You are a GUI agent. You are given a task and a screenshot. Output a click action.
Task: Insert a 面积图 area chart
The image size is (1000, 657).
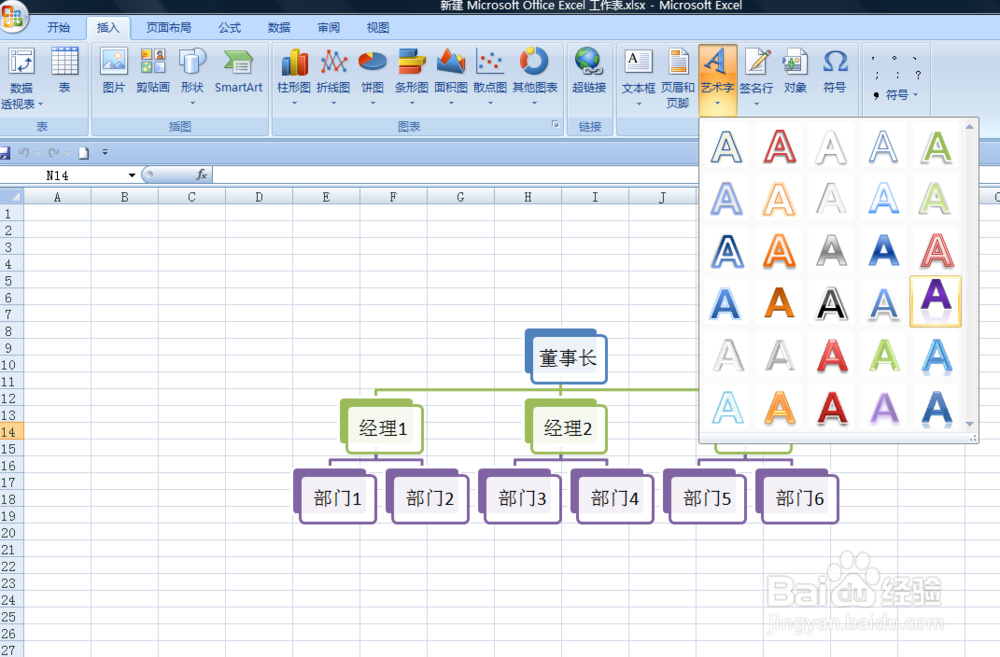point(451,75)
